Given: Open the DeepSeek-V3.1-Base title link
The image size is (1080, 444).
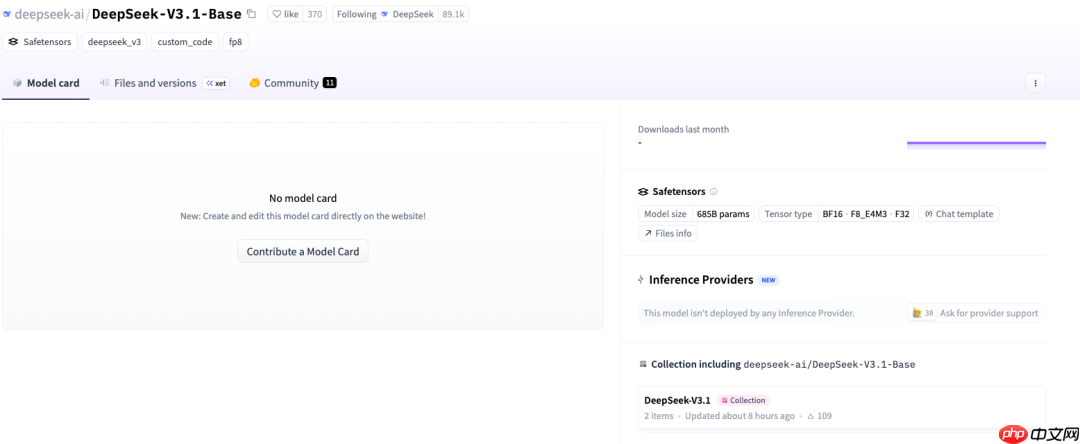Looking at the screenshot, I should pyautogui.click(x=167, y=14).
